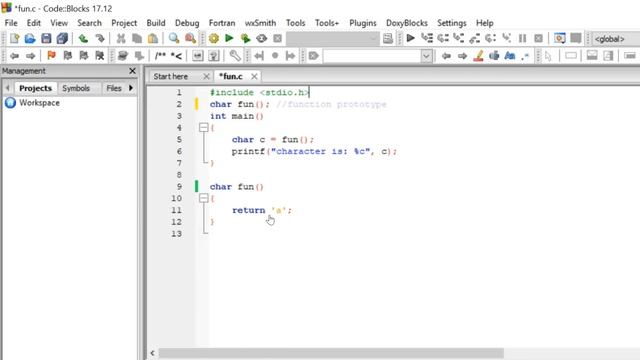Open the search text combo dropdown arrow

426,56
